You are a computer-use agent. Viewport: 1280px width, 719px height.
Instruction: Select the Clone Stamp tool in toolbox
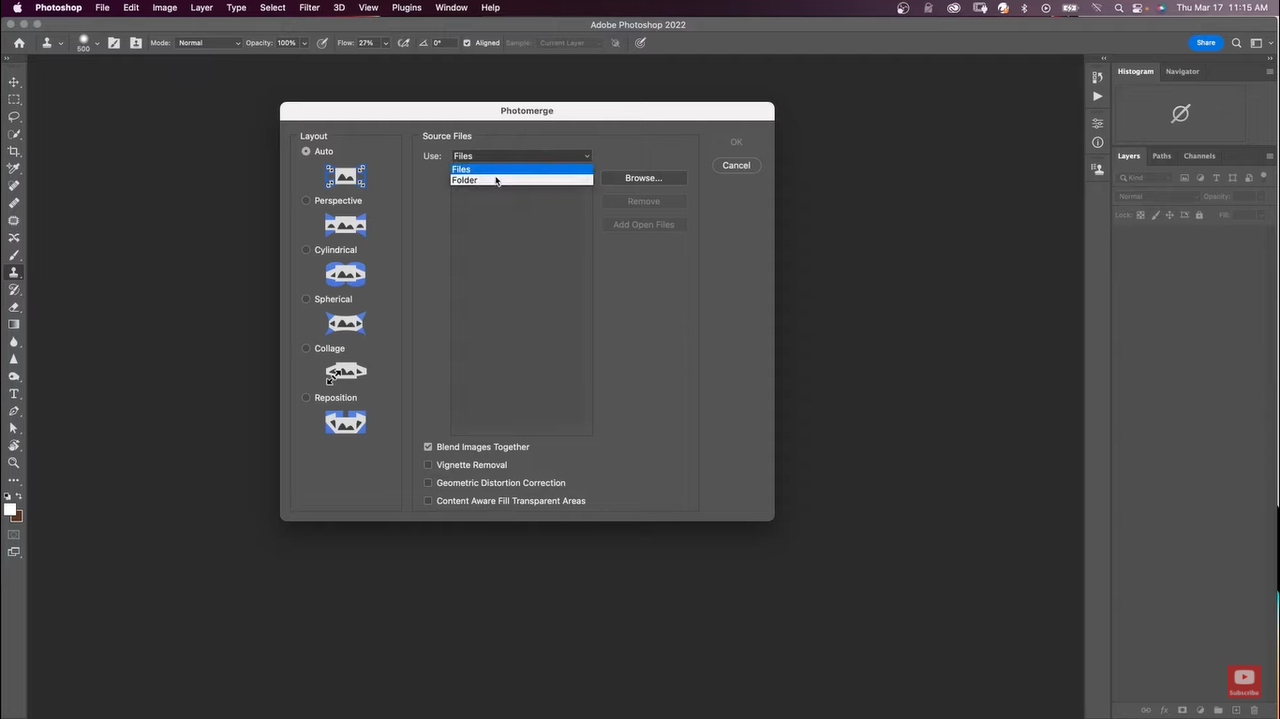(14, 272)
